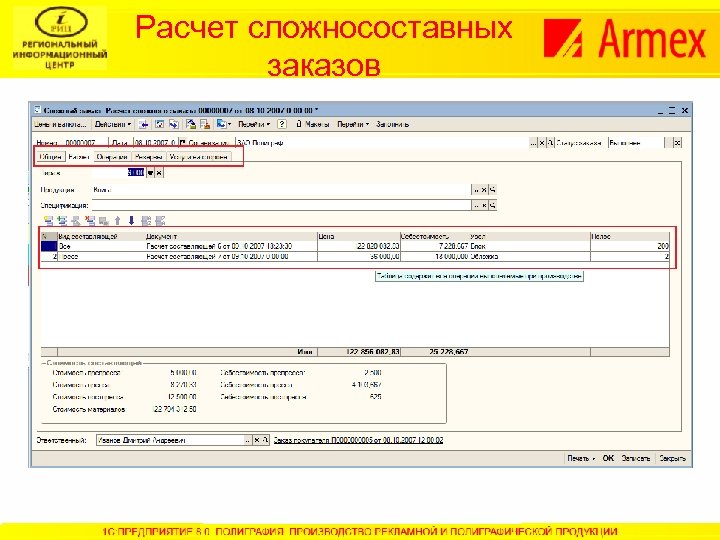Viewport: 720px width, 540px height.
Task: Click the Себестоимость column header
Action: [434, 236]
